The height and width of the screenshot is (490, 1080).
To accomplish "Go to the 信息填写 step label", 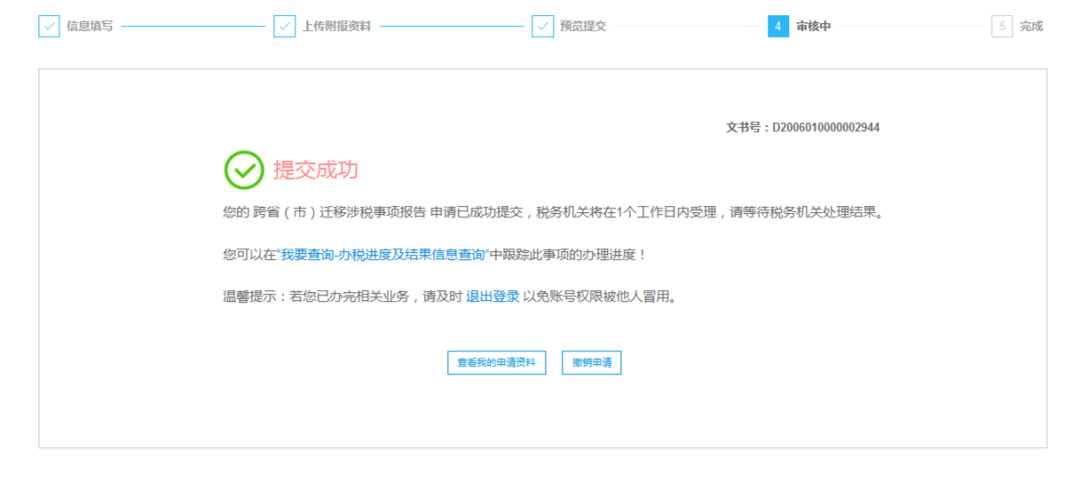I will (x=89, y=27).
